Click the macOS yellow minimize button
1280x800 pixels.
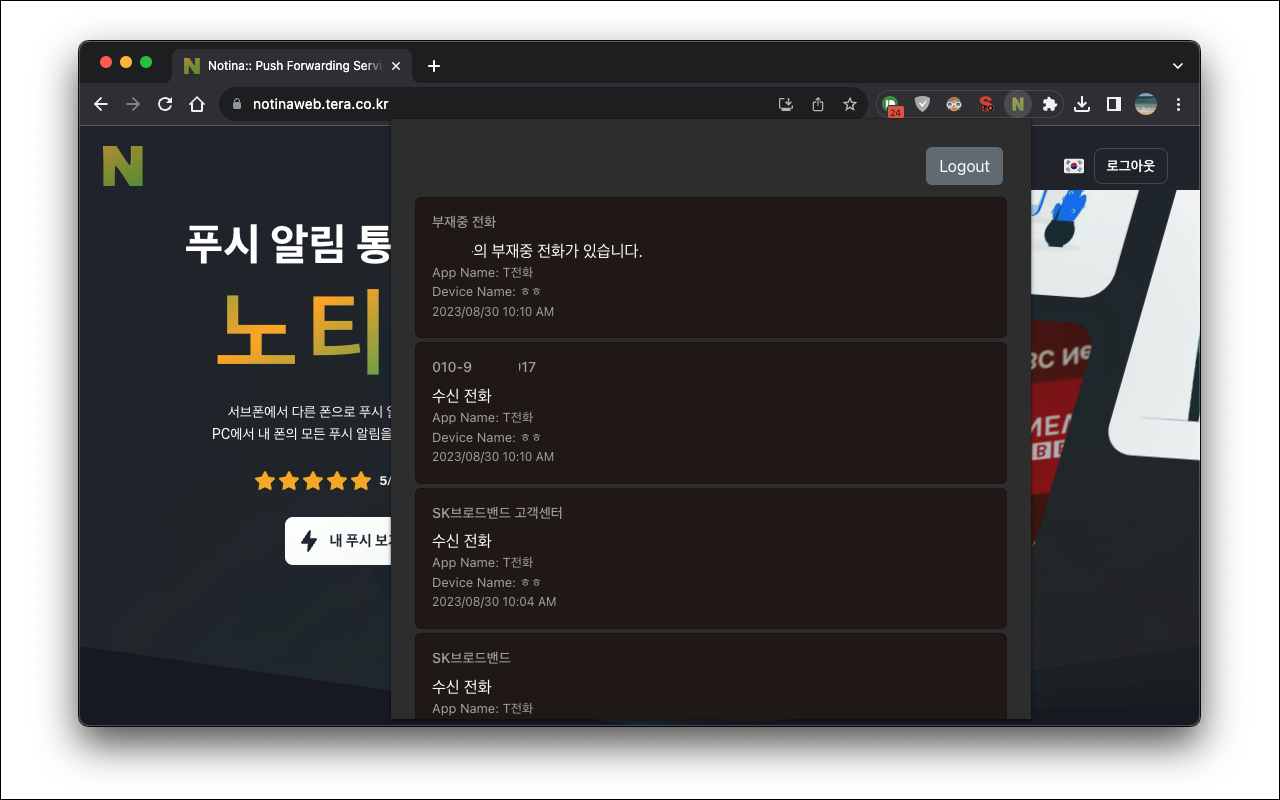click(x=126, y=62)
